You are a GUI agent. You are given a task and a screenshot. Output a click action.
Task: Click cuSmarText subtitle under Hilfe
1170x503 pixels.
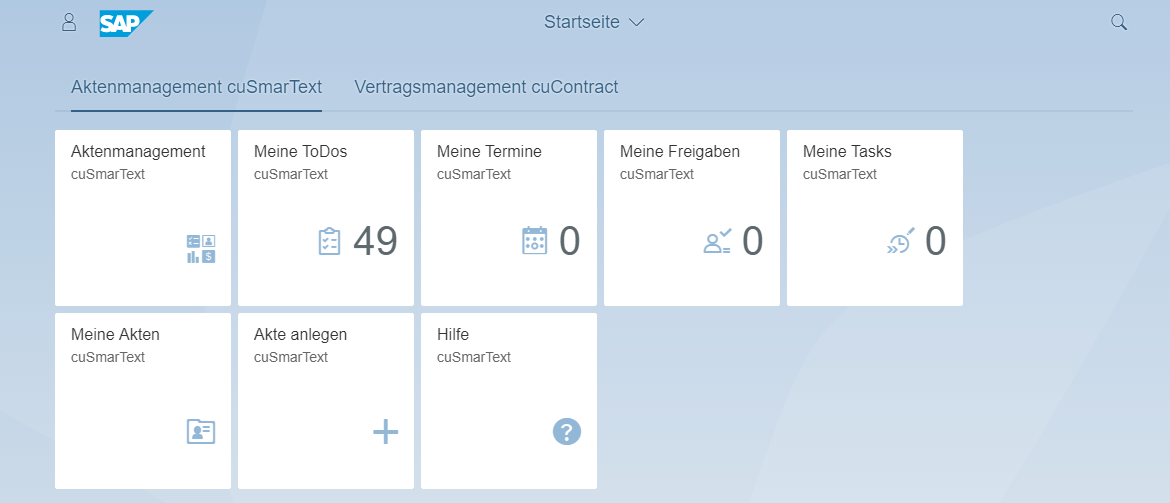pos(474,357)
